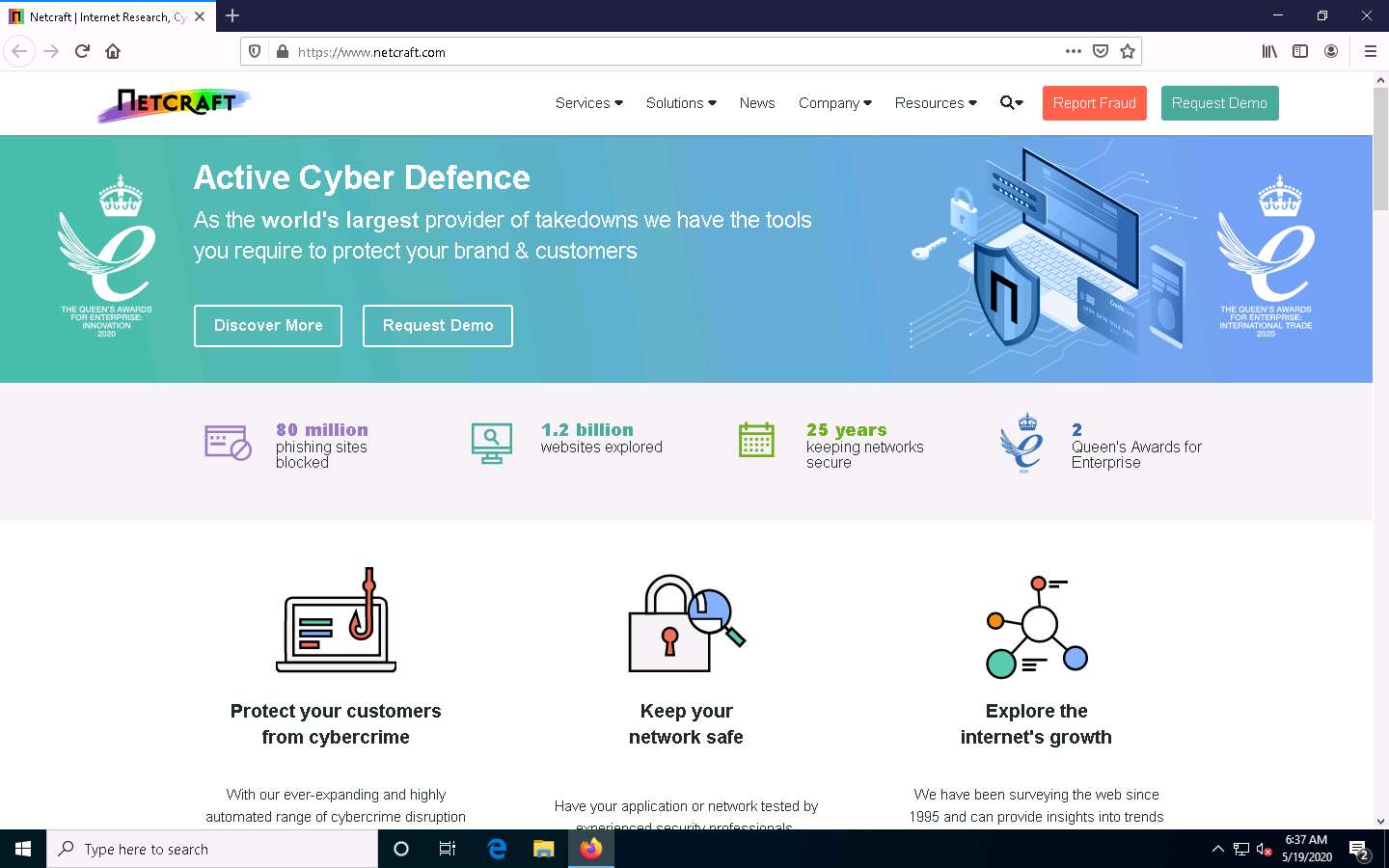Click the Discover More button
The image size is (1389, 868).
tap(268, 326)
